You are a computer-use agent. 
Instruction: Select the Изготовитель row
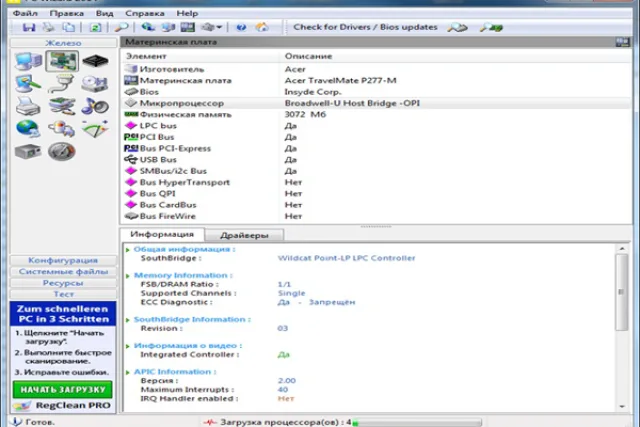click(x=376, y=69)
